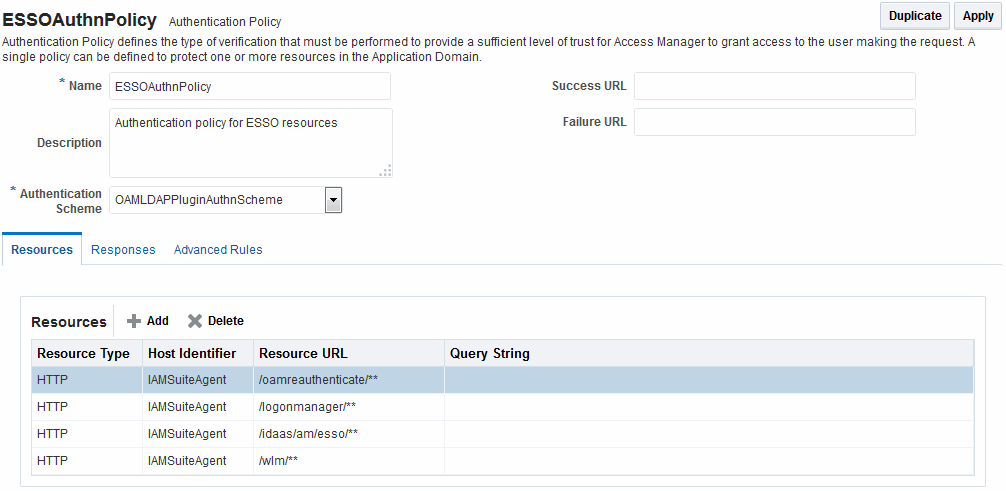Select the /wlm/** resource row
Screen dimensions: 1006x491
pos(502,461)
